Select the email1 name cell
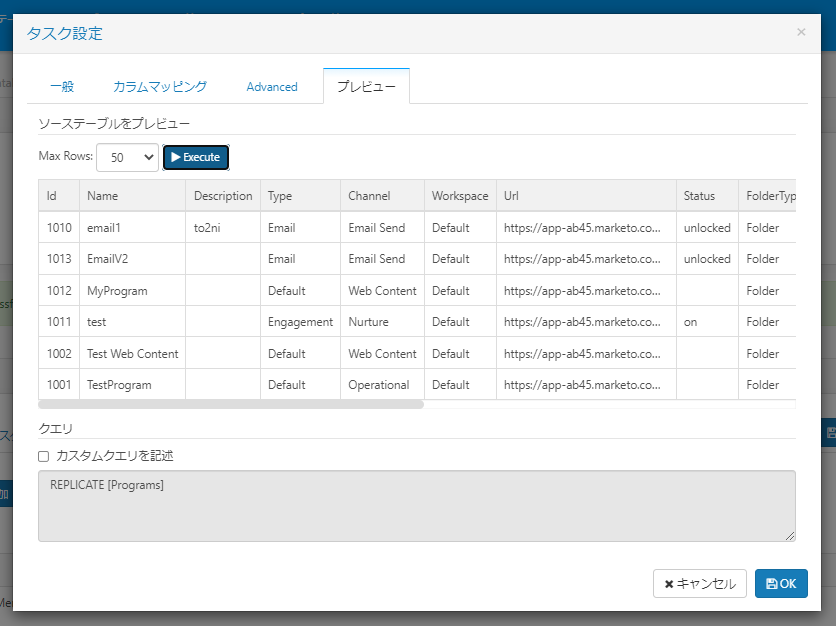Screen dimensions: 836x626 133,228
